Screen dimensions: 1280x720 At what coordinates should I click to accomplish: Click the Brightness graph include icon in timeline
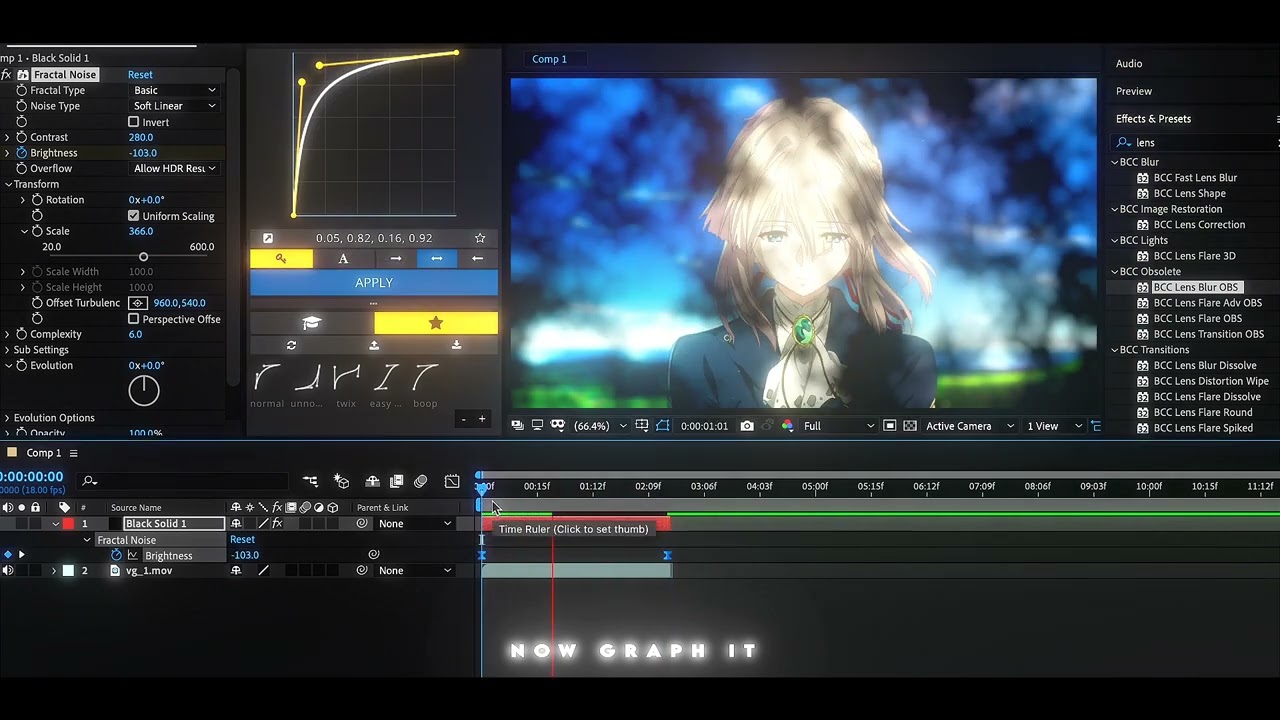(132, 555)
